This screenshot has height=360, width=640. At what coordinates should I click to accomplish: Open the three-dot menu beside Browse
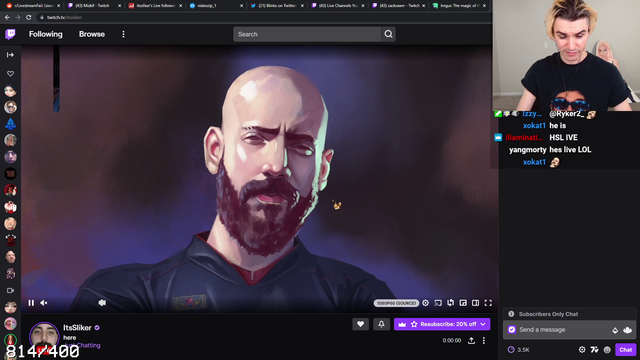click(123, 34)
